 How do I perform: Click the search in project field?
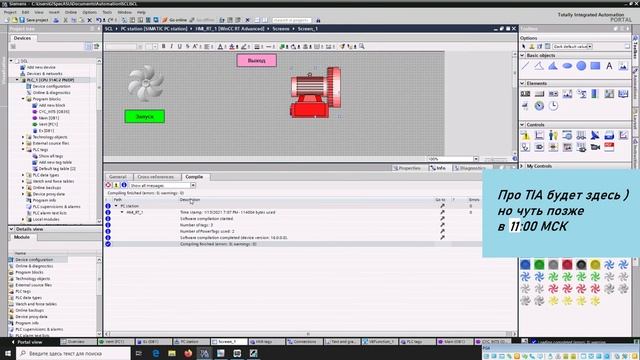point(292,20)
